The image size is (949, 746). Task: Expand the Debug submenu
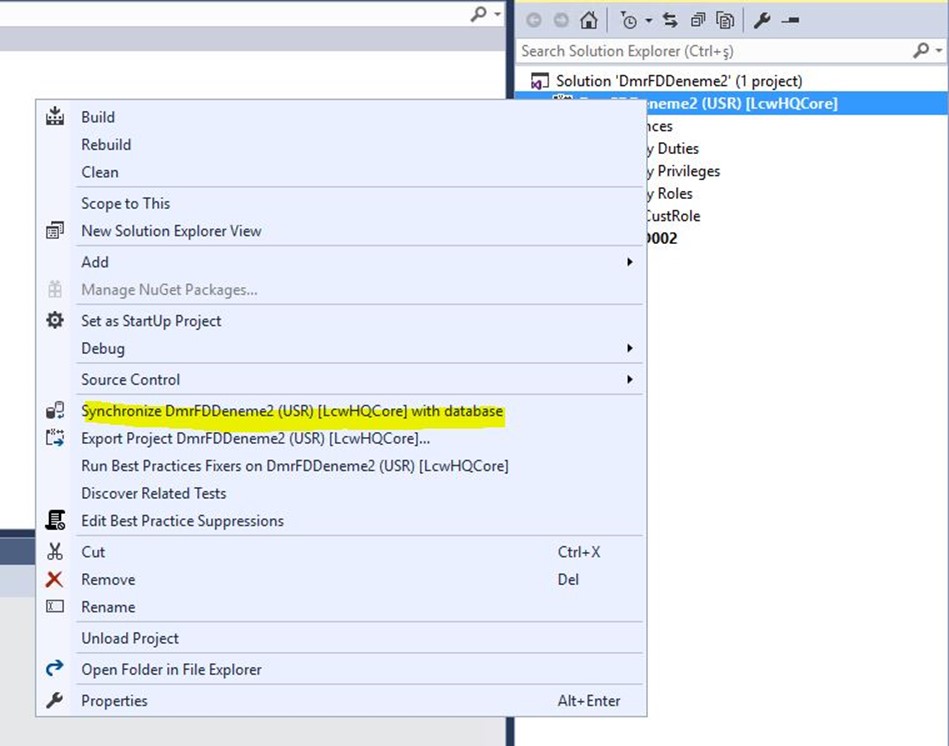point(629,348)
